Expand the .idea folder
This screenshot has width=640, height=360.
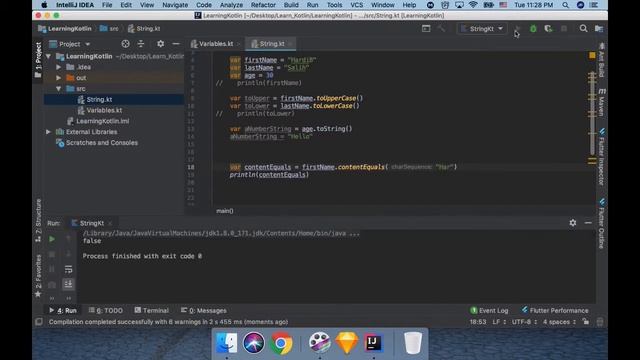(x=59, y=67)
